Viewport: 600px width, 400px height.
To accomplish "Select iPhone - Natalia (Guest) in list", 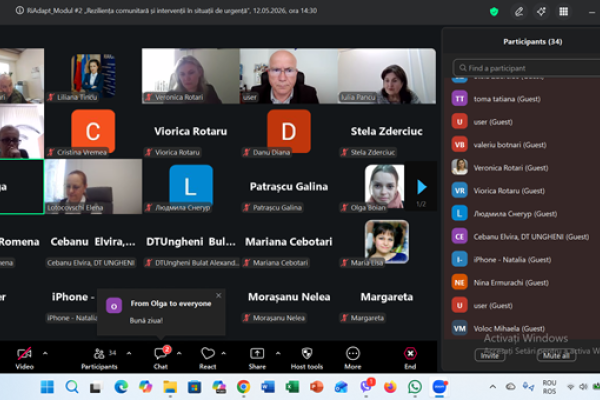I will pos(522,260).
